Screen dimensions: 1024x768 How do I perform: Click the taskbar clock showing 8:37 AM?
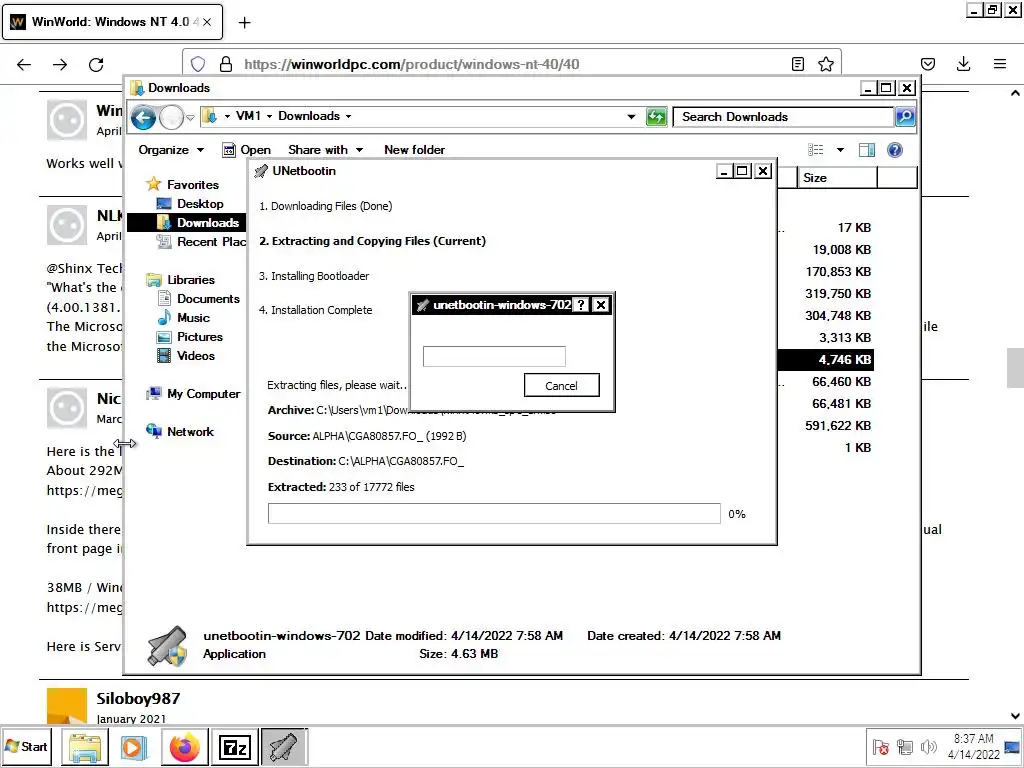[x=973, y=746]
